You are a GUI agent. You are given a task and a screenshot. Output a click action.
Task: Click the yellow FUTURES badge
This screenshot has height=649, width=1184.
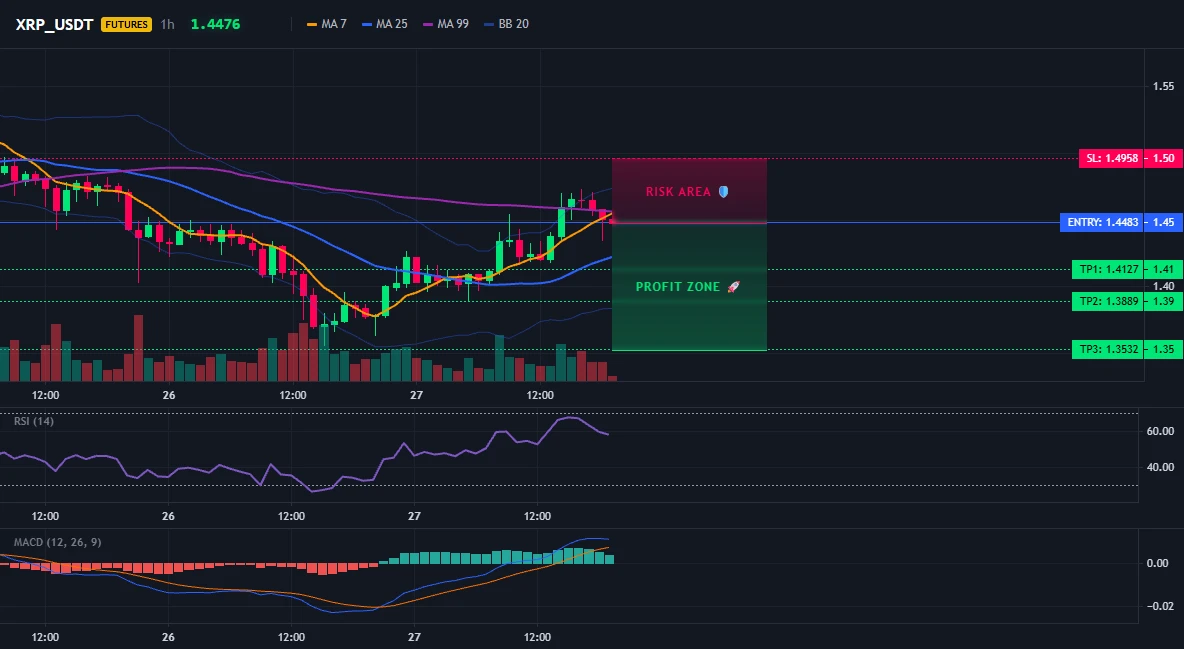pyautogui.click(x=126, y=24)
